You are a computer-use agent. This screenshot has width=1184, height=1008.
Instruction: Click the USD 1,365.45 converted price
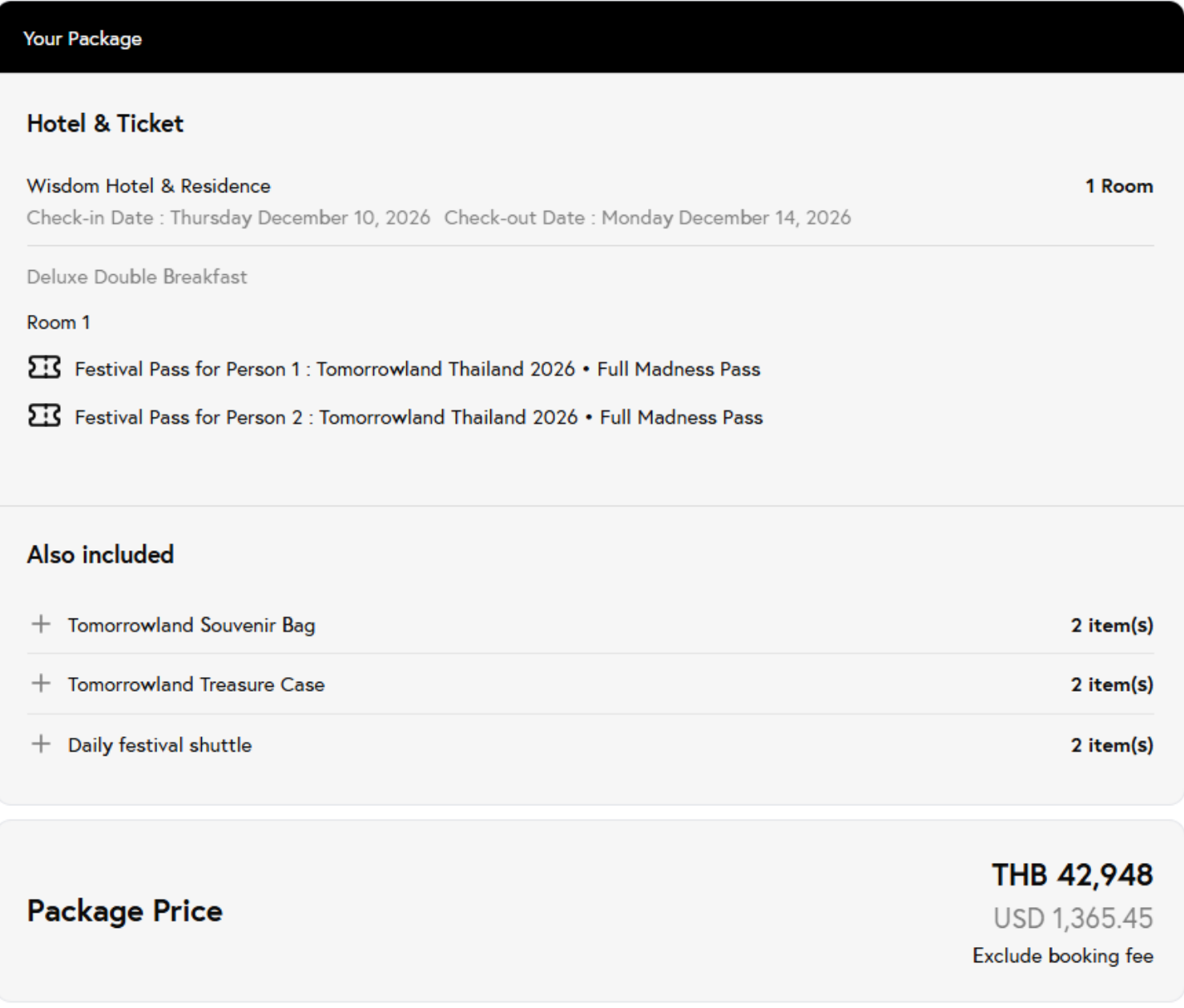coord(1073,918)
